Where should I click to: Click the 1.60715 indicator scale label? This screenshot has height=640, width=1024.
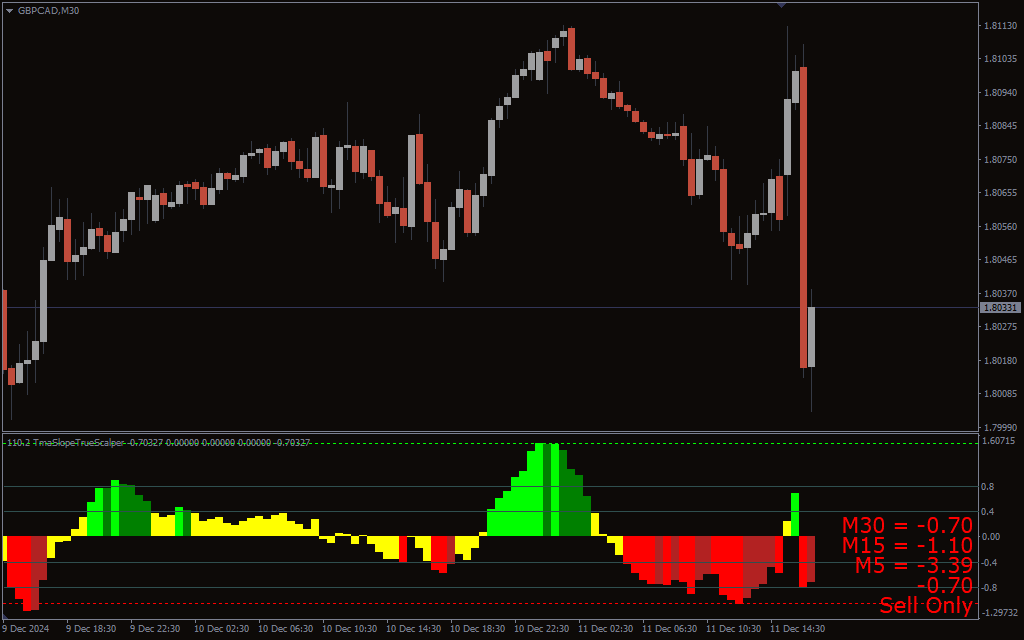1000,441
